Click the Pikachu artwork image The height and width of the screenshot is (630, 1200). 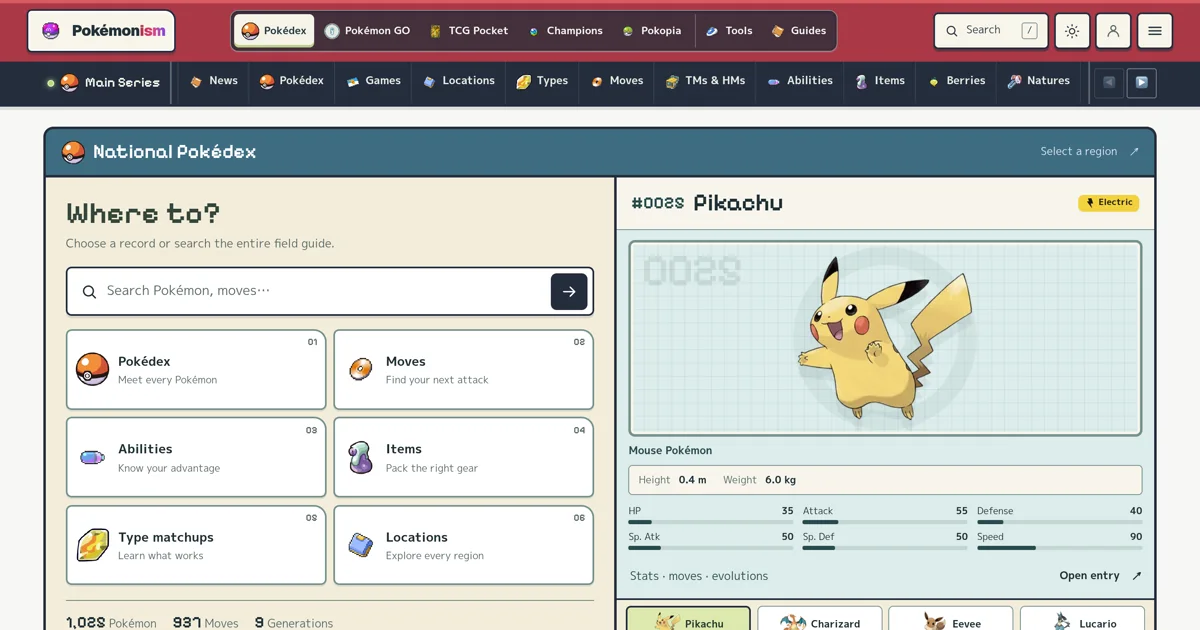(885, 338)
